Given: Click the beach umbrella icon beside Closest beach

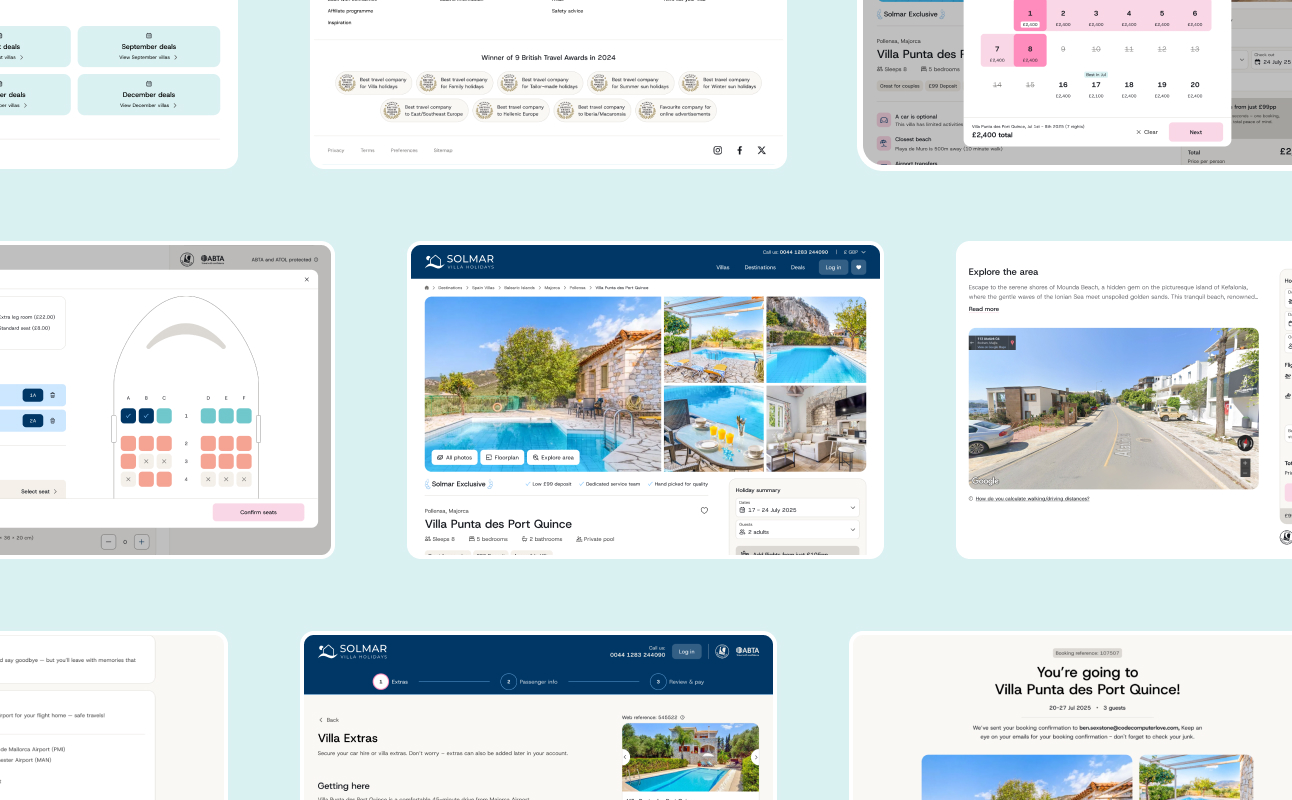Looking at the screenshot, I should click(884, 143).
